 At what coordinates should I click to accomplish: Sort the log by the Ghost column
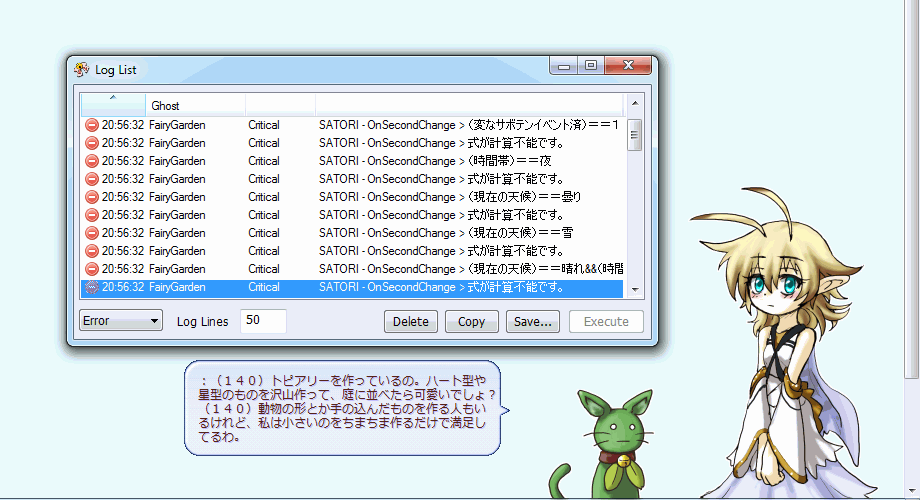point(195,105)
